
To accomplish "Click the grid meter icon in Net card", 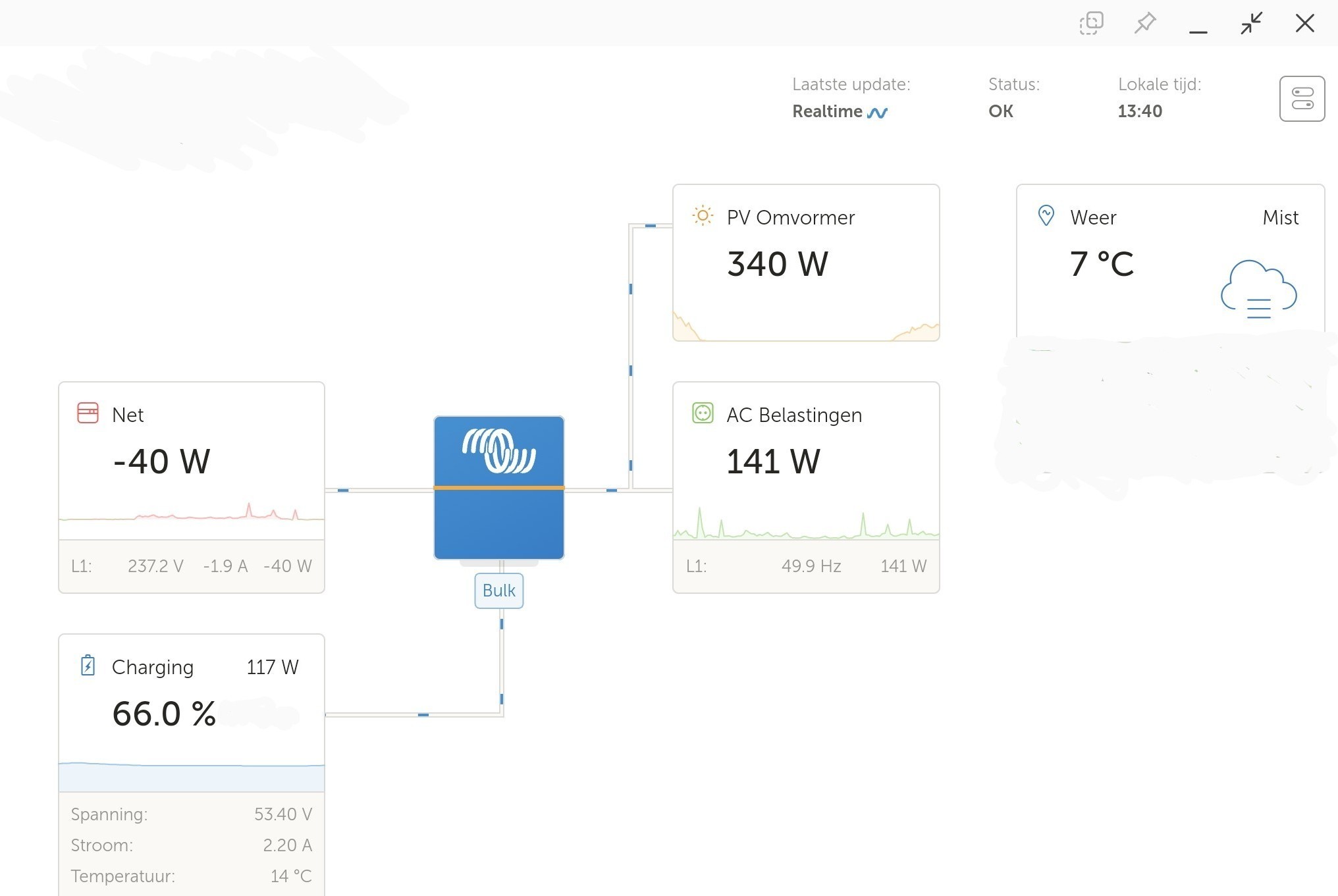I will (88, 413).
